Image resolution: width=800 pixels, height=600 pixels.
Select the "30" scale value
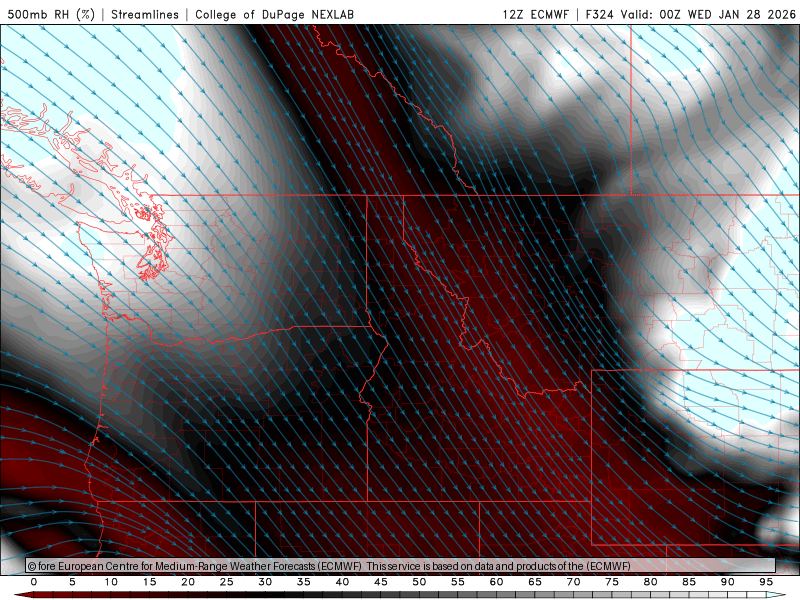tap(265, 582)
